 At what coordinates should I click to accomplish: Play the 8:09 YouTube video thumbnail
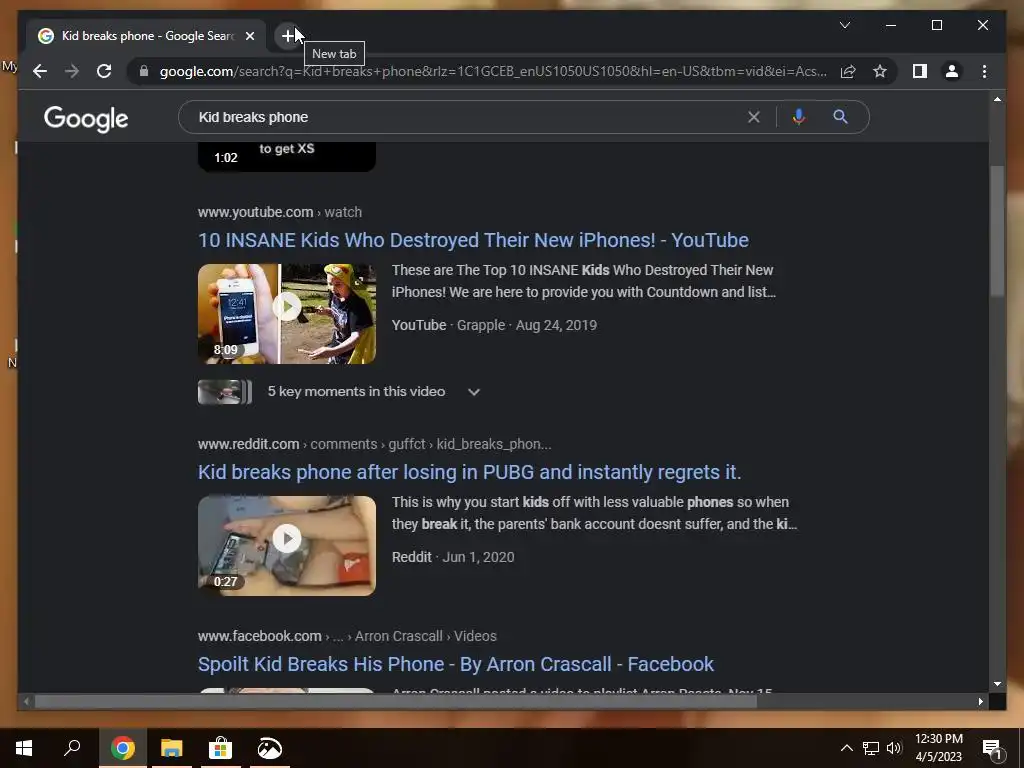(x=287, y=313)
